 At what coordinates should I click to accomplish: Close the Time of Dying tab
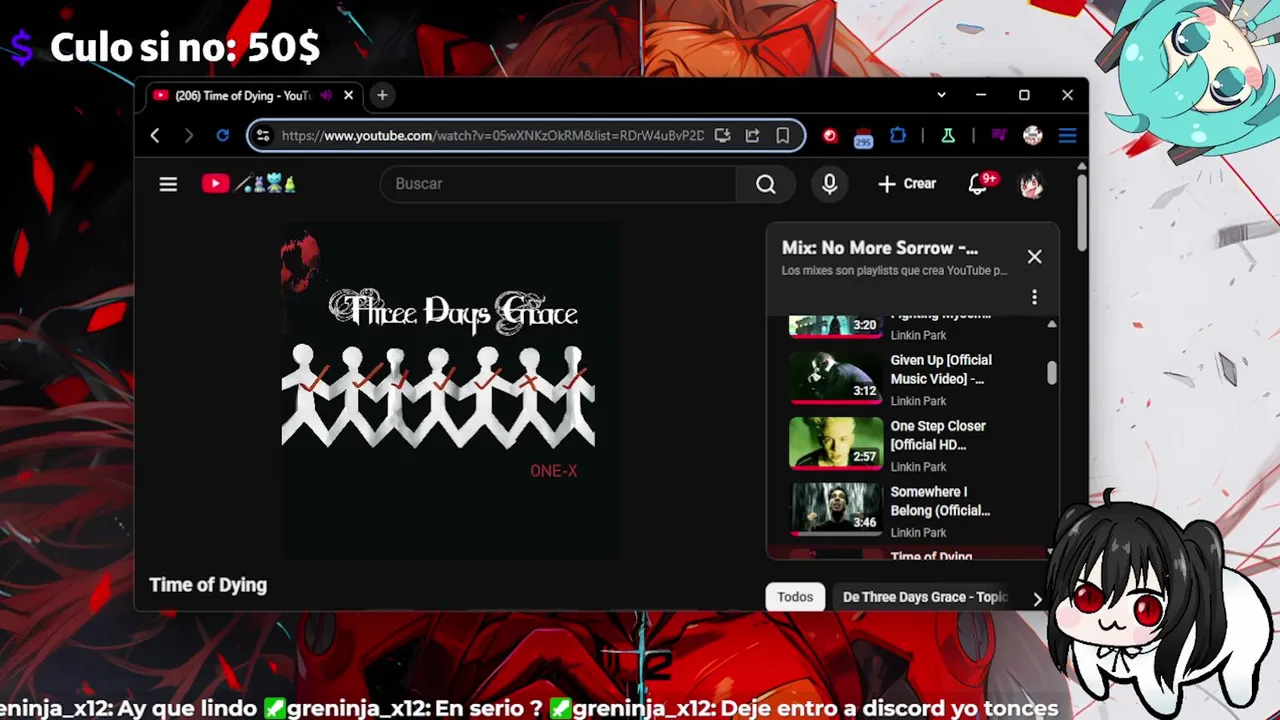point(348,96)
